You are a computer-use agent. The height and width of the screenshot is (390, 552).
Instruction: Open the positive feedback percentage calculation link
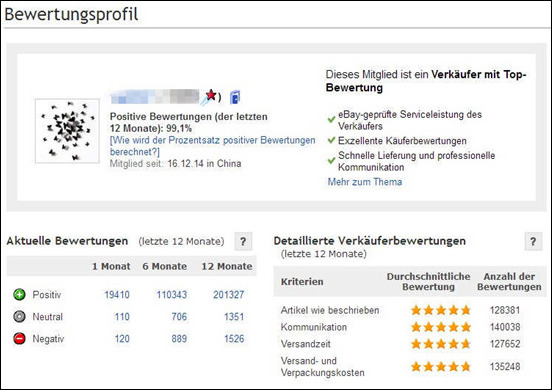(213, 146)
